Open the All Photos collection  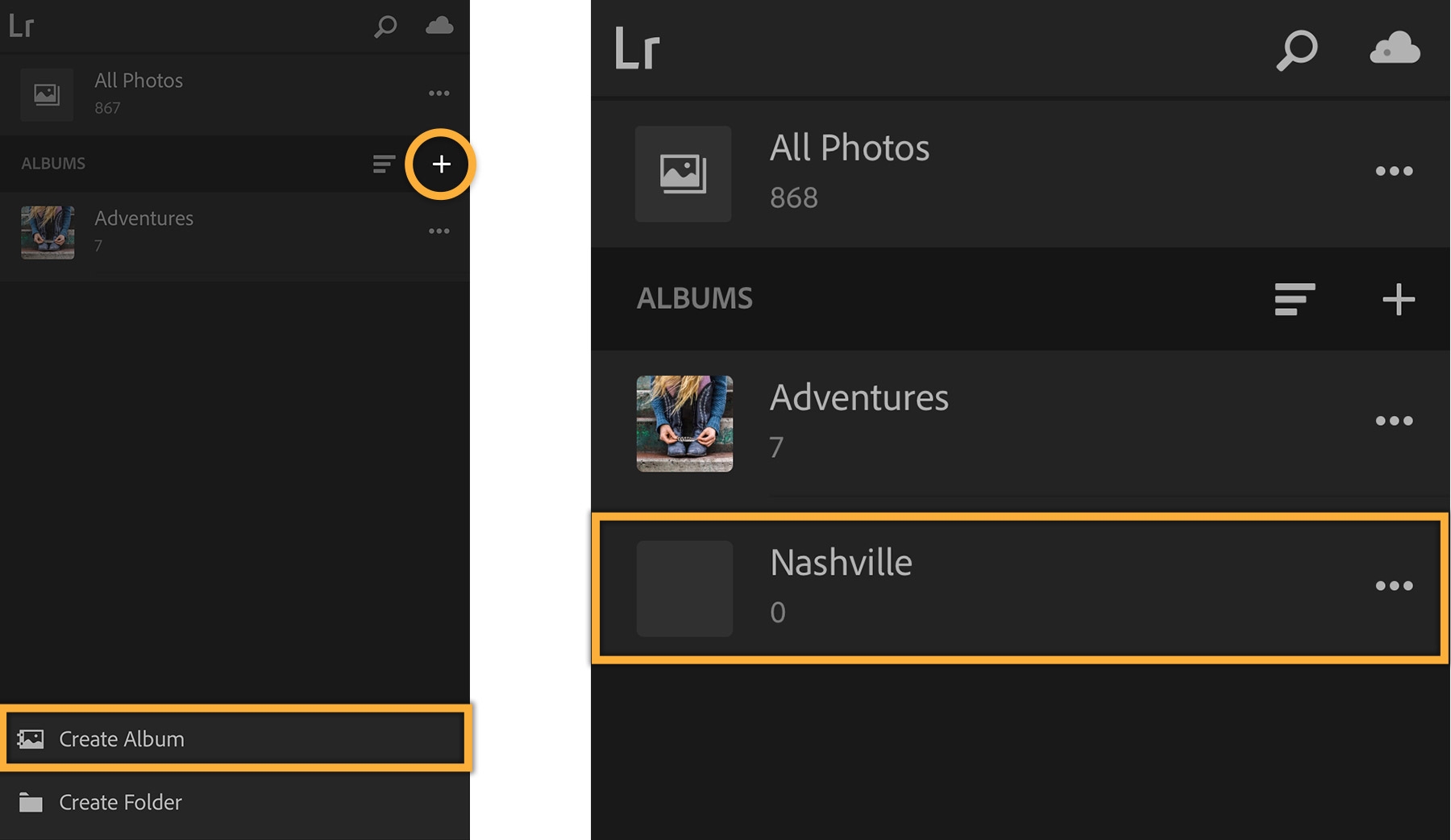(849, 148)
